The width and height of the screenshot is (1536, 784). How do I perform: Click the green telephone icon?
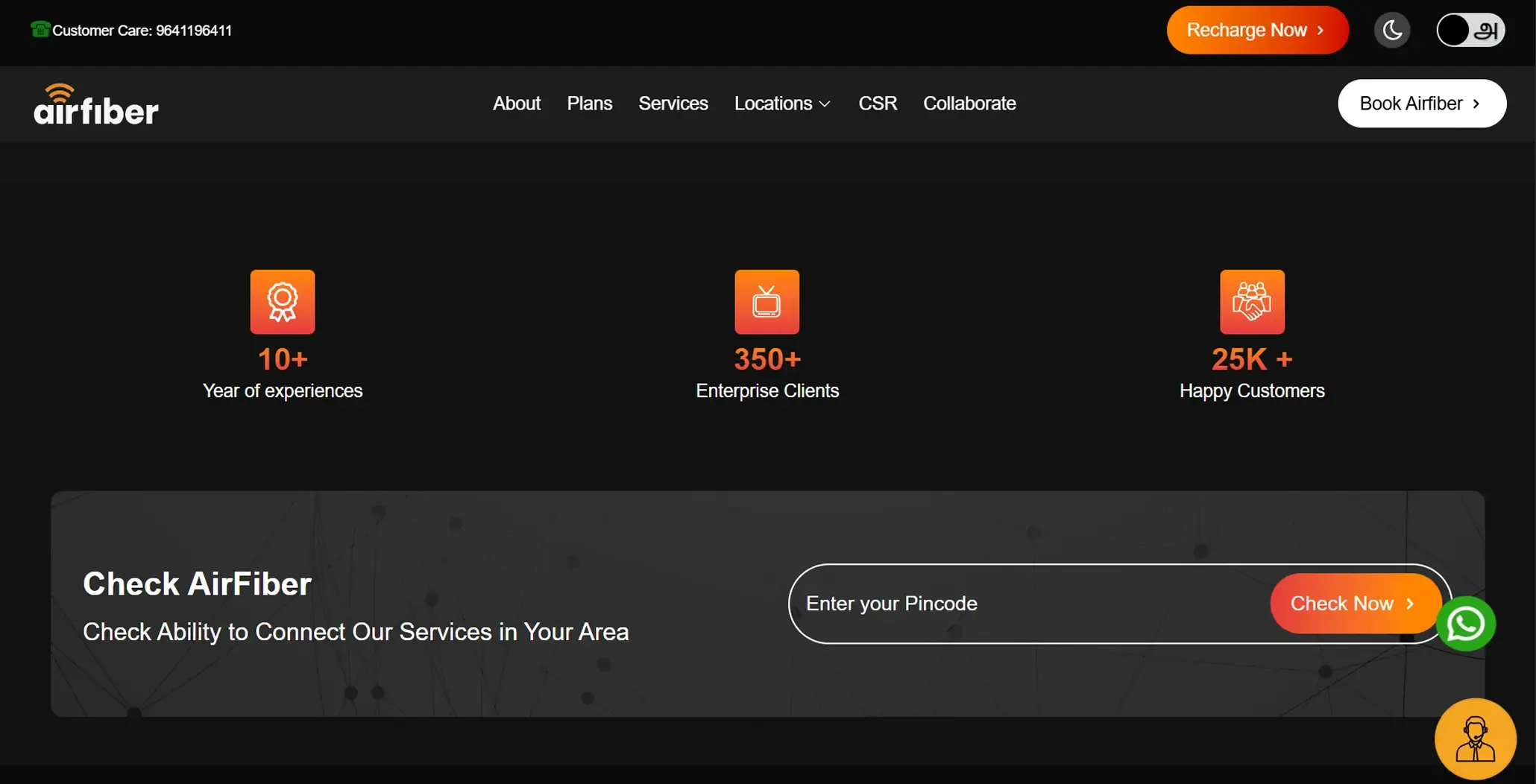click(x=40, y=29)
